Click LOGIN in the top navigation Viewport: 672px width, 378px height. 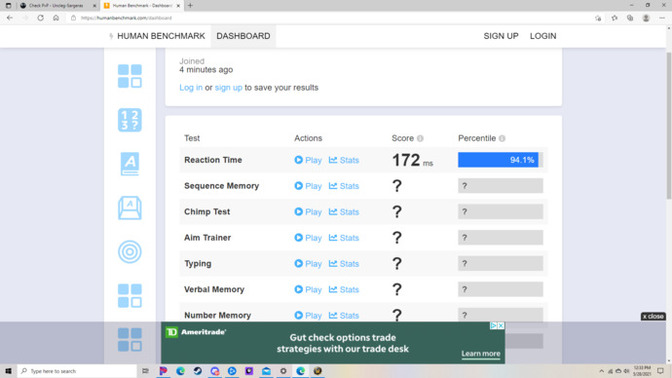pyautogui.click(x=543, y=36)
